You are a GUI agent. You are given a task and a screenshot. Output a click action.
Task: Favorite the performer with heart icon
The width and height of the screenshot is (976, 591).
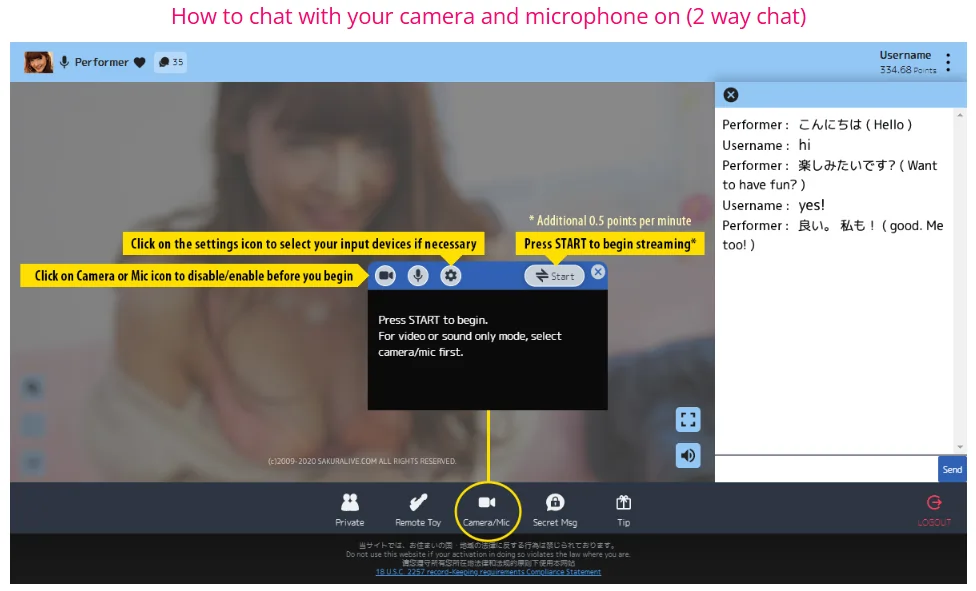coord(139,62)
